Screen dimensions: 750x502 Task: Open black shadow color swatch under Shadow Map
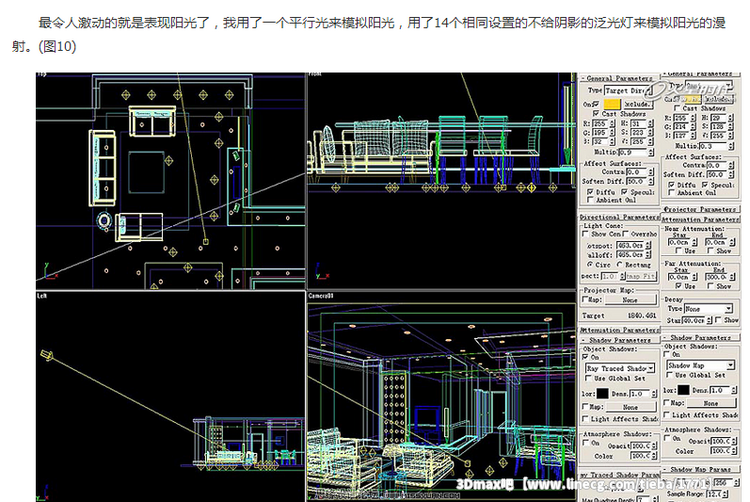click(x=684, y=390)
